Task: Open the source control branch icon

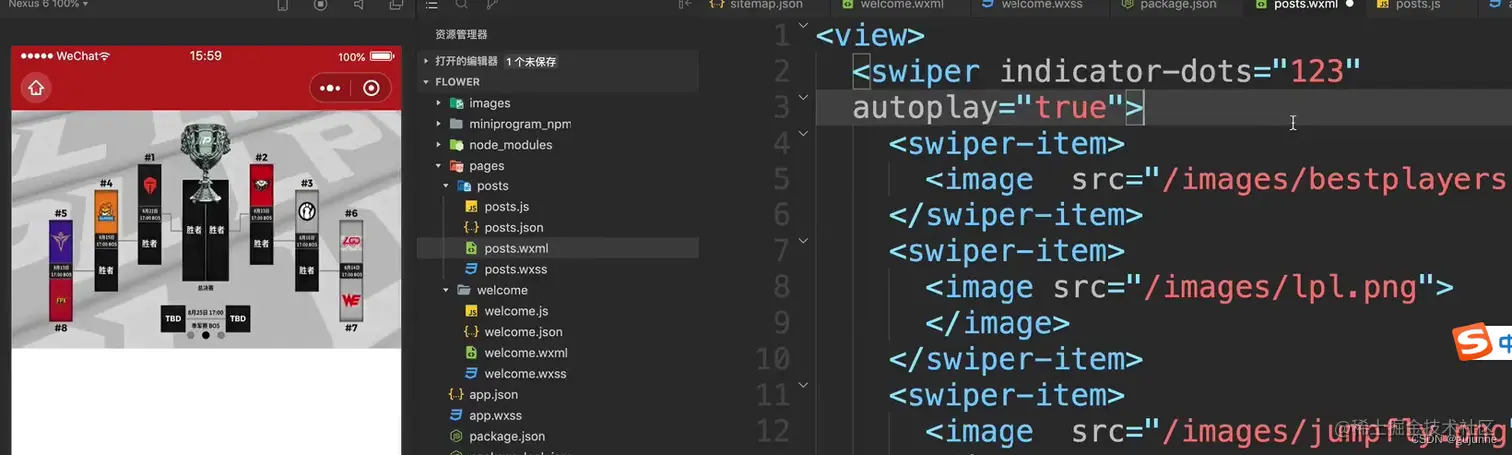Action: (x=492, y=5)
